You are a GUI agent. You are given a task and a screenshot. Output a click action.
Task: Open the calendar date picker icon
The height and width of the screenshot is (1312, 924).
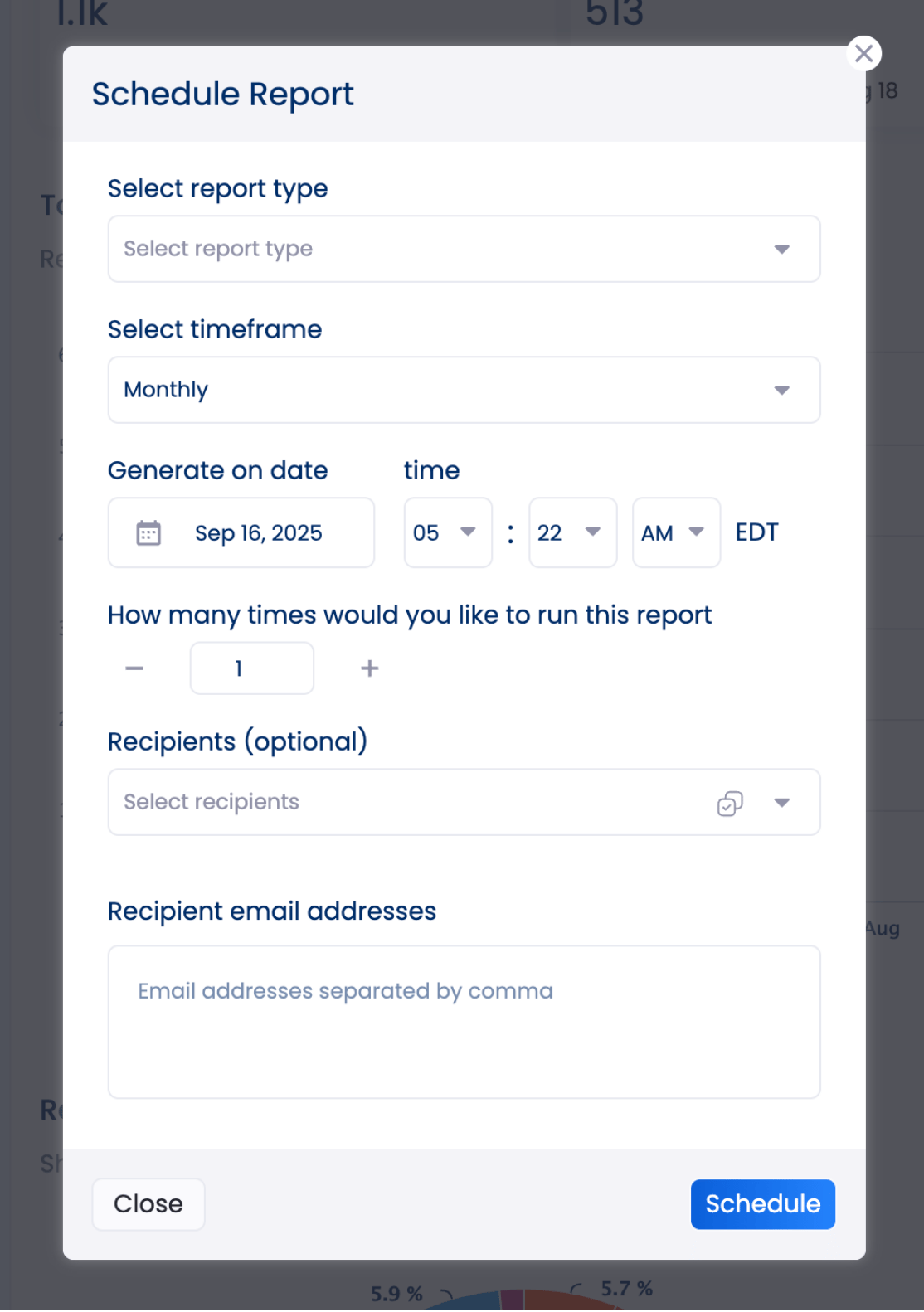pos(146,532)
